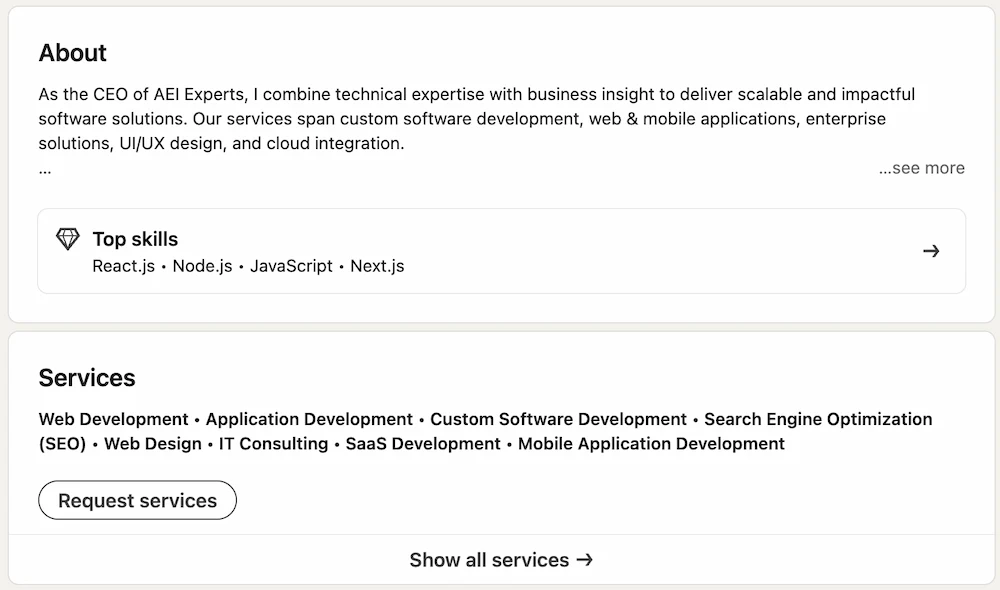Screen dimensions: 1000x590
Task: Click the IT Consulting service
Action: pos(273,444)
